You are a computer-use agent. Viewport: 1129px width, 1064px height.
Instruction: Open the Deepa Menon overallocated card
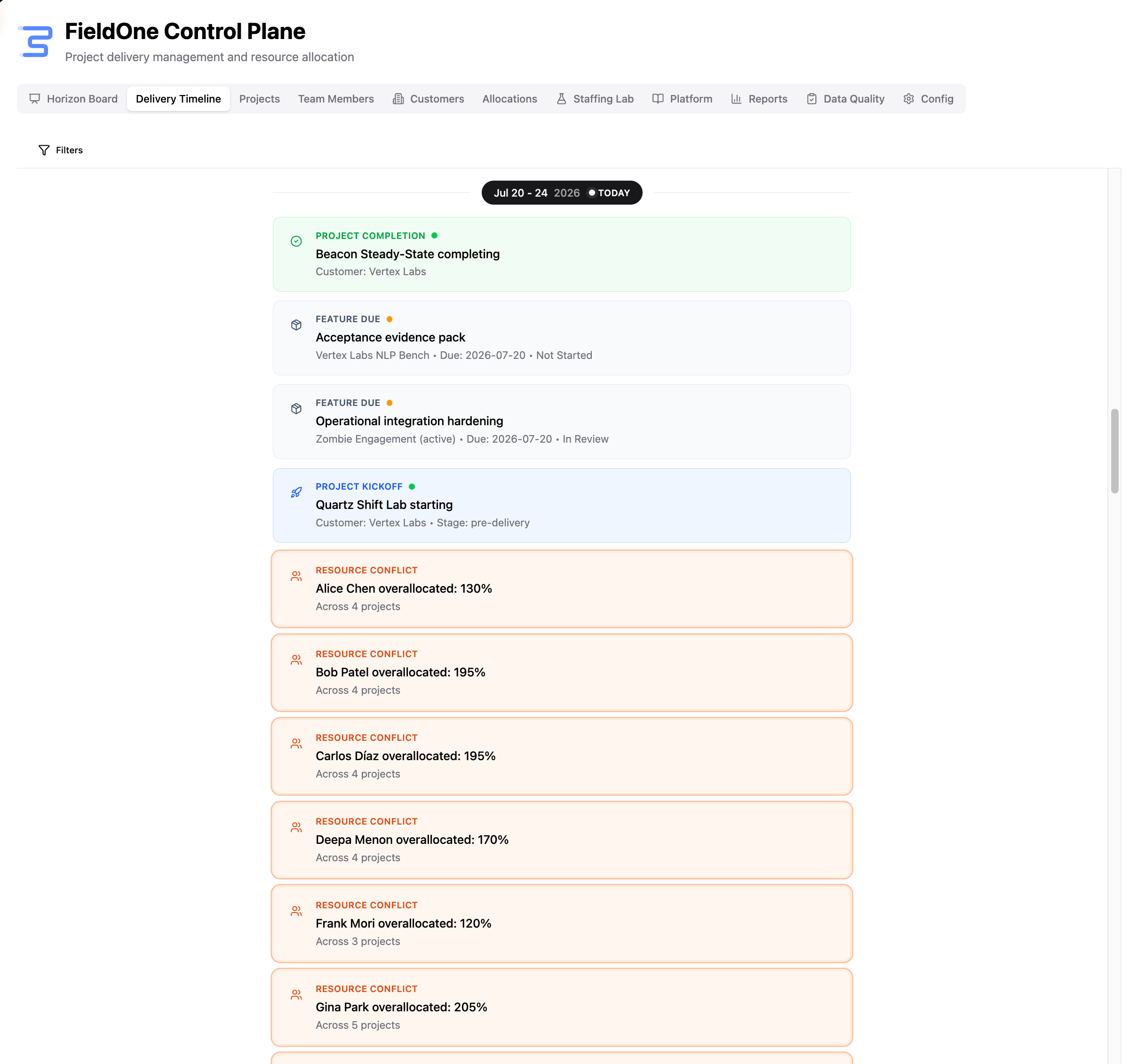[x=562, y=840]
